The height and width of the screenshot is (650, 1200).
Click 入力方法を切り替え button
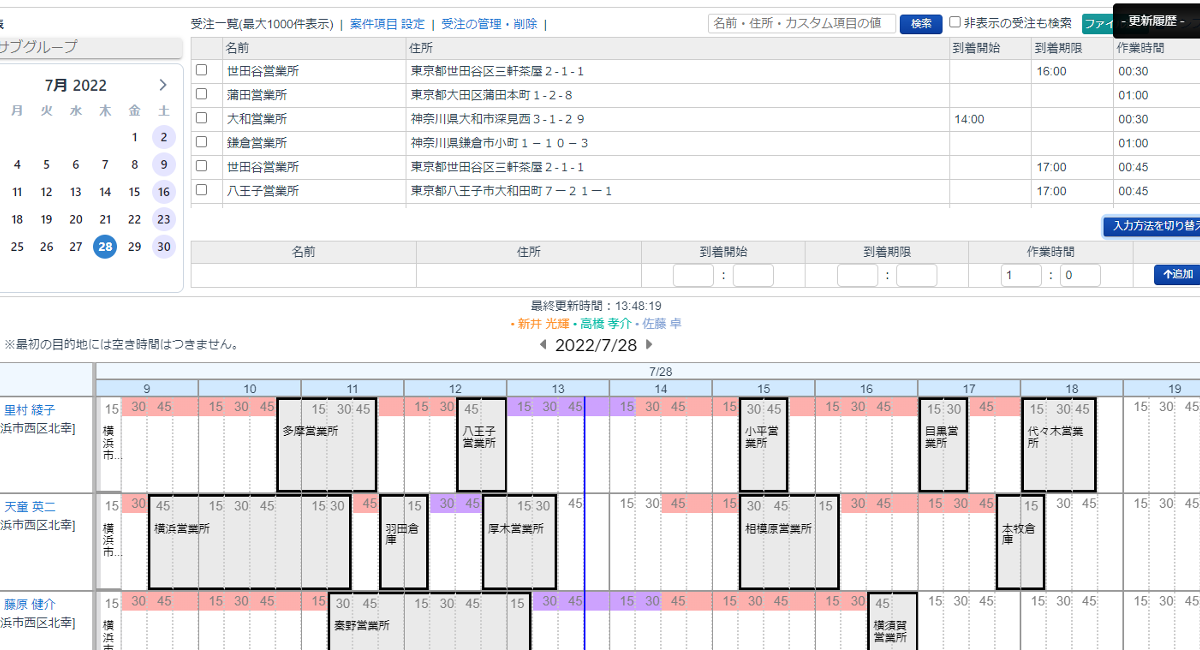[1152, 227]
